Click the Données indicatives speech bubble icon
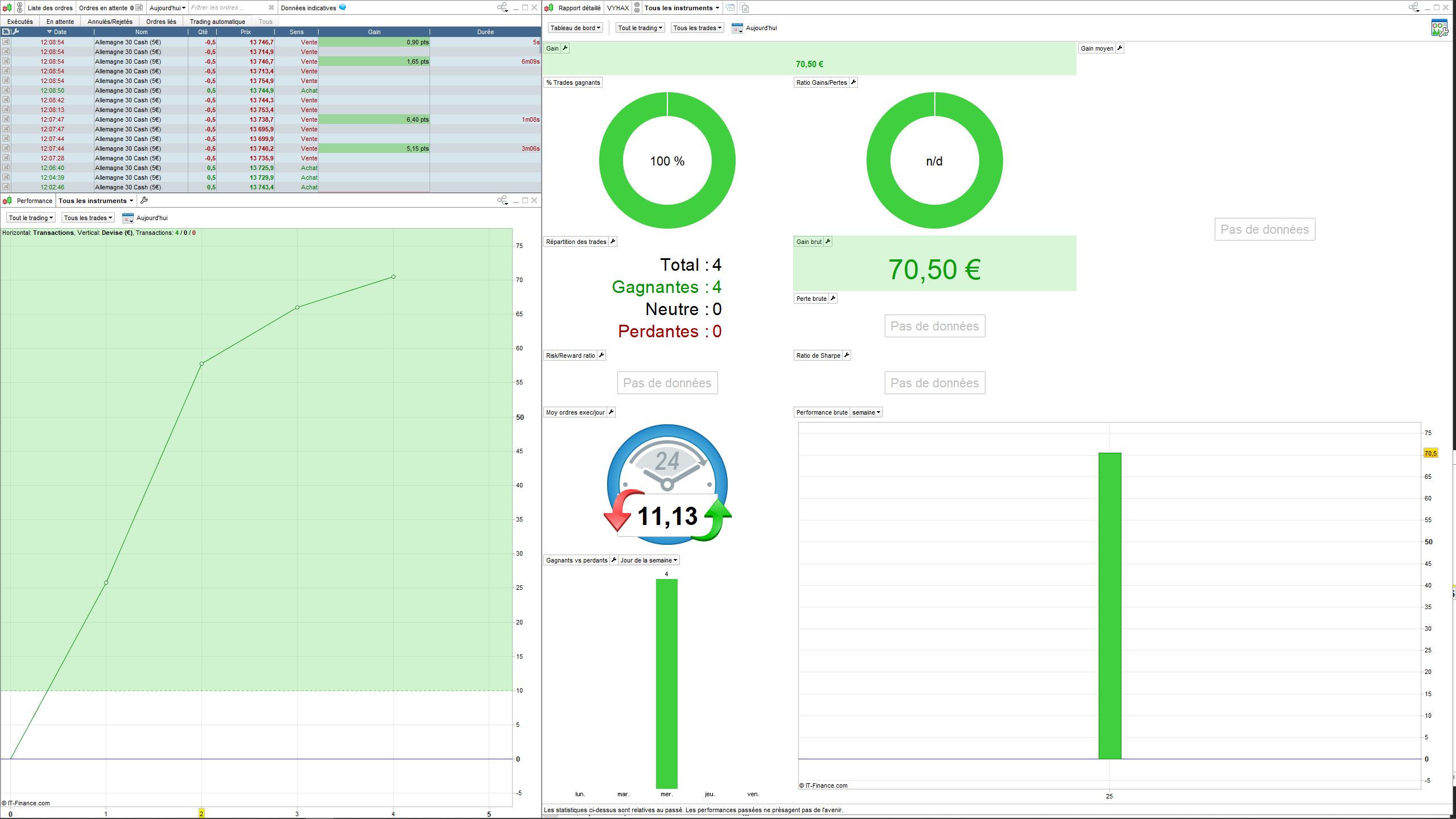 tap(343, 7)
